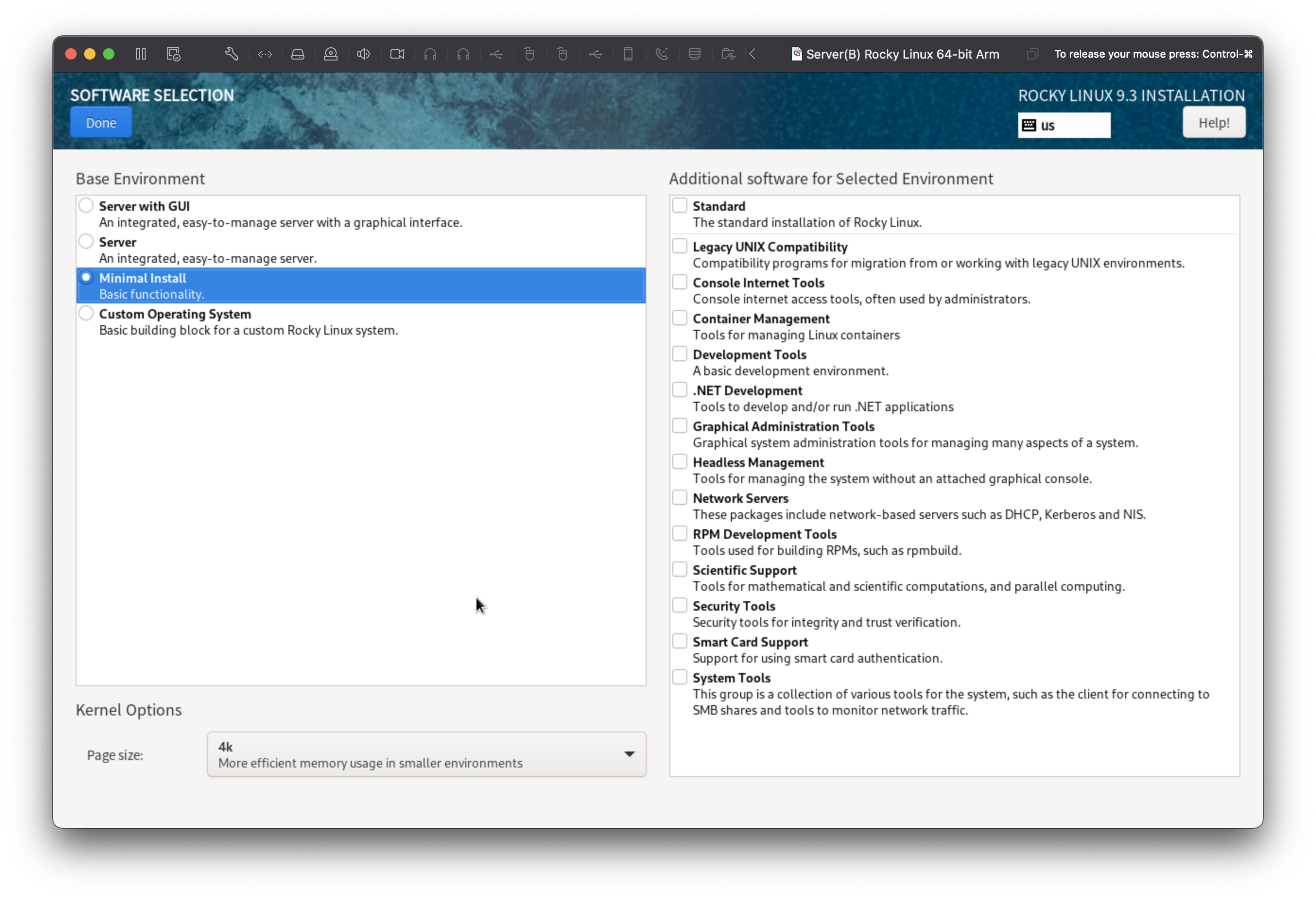Choose Custom Operating System environment
The height and width of the screenshot is (898, 1316).
point(86,313)
